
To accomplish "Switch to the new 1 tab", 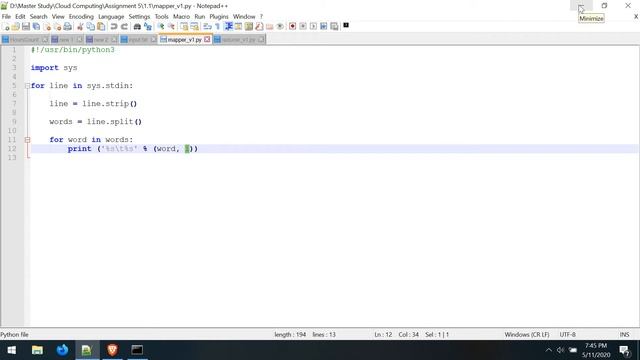I will click(66, 40).
